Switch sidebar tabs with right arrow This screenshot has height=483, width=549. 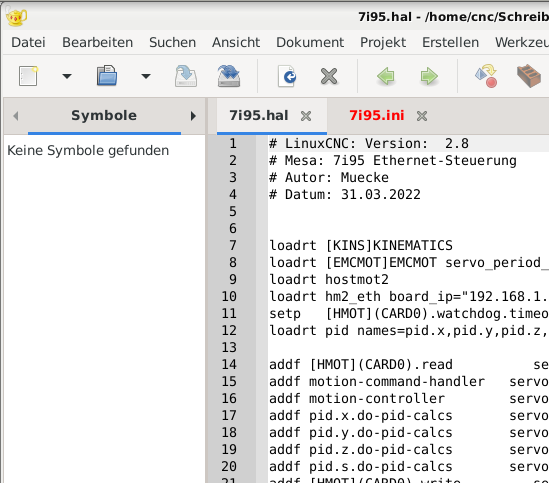(x=193, y=116)
